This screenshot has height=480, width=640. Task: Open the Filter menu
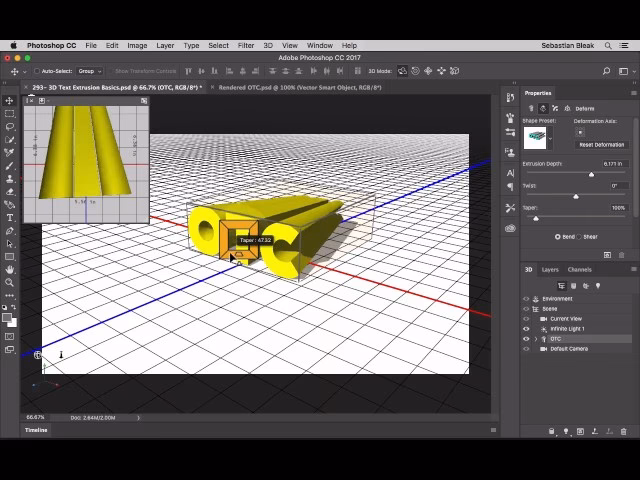pos(245,45)
